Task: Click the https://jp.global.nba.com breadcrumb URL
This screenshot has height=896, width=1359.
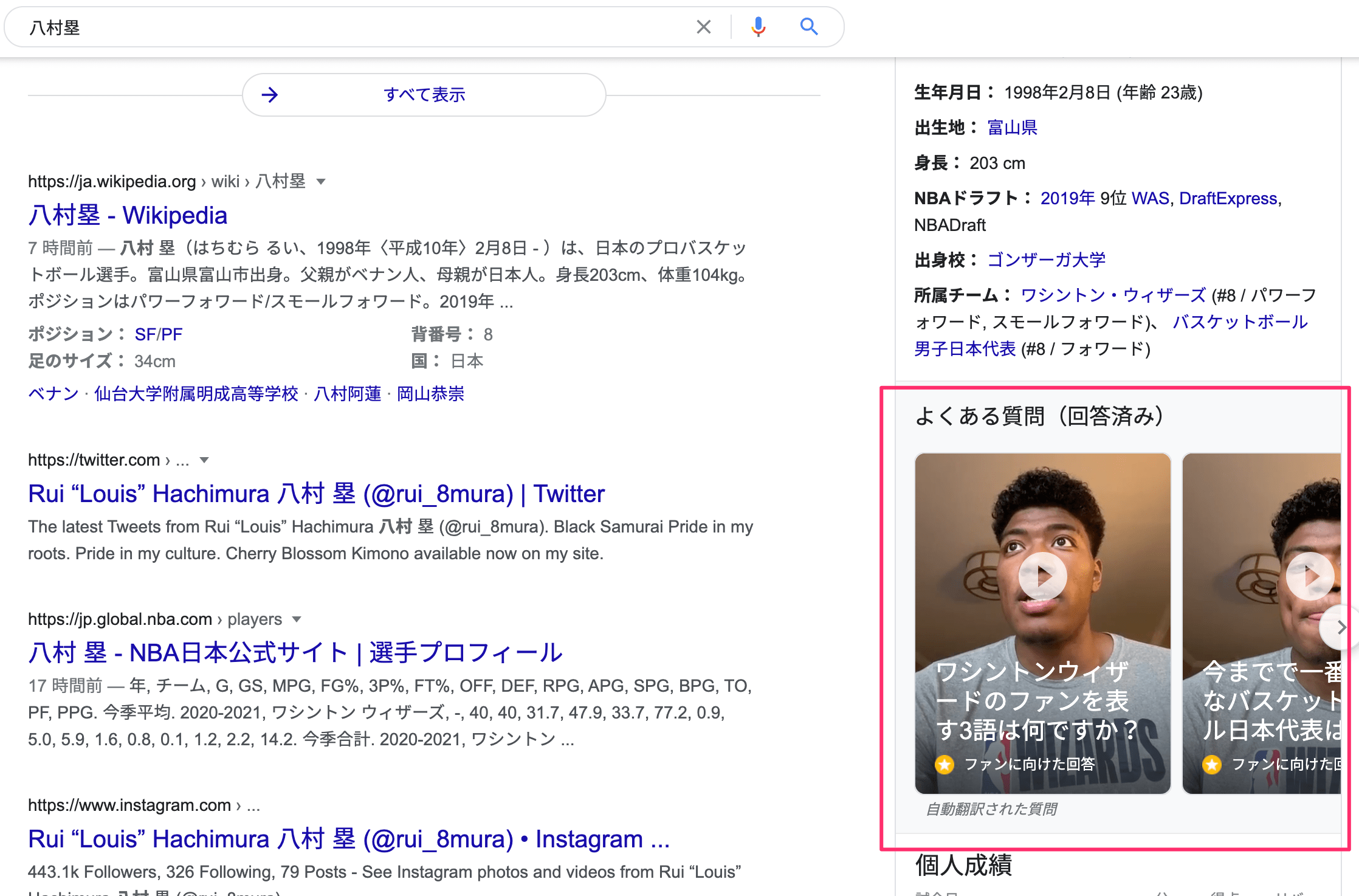Action: pos(120,619)
